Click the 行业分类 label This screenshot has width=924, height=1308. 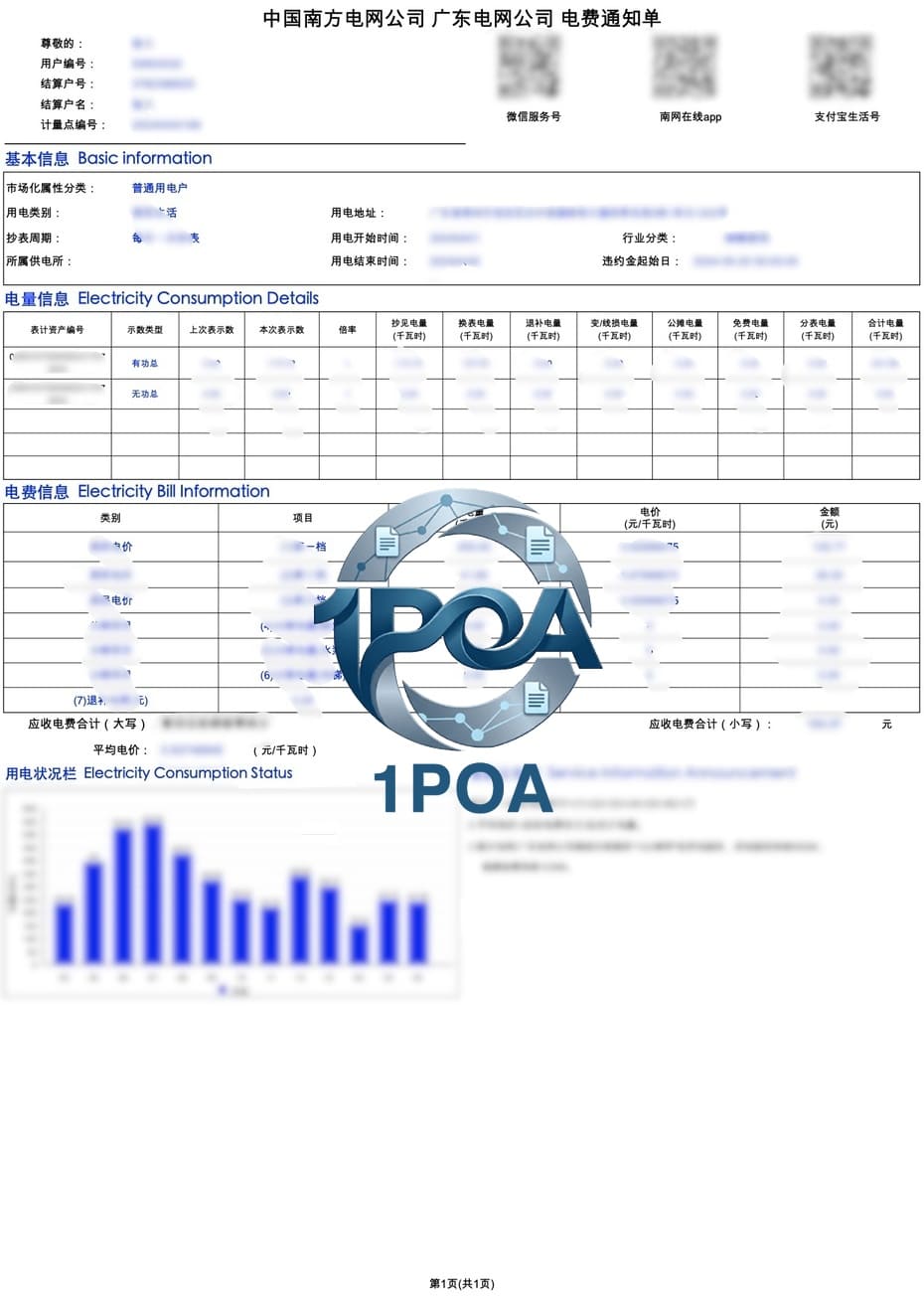650,239
